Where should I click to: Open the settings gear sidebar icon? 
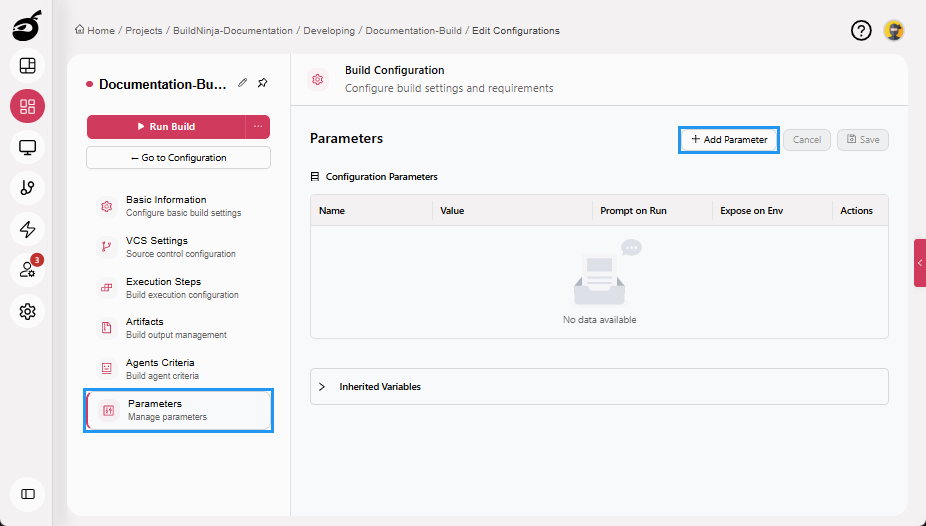pyautogui.click(x=27, y=311)
